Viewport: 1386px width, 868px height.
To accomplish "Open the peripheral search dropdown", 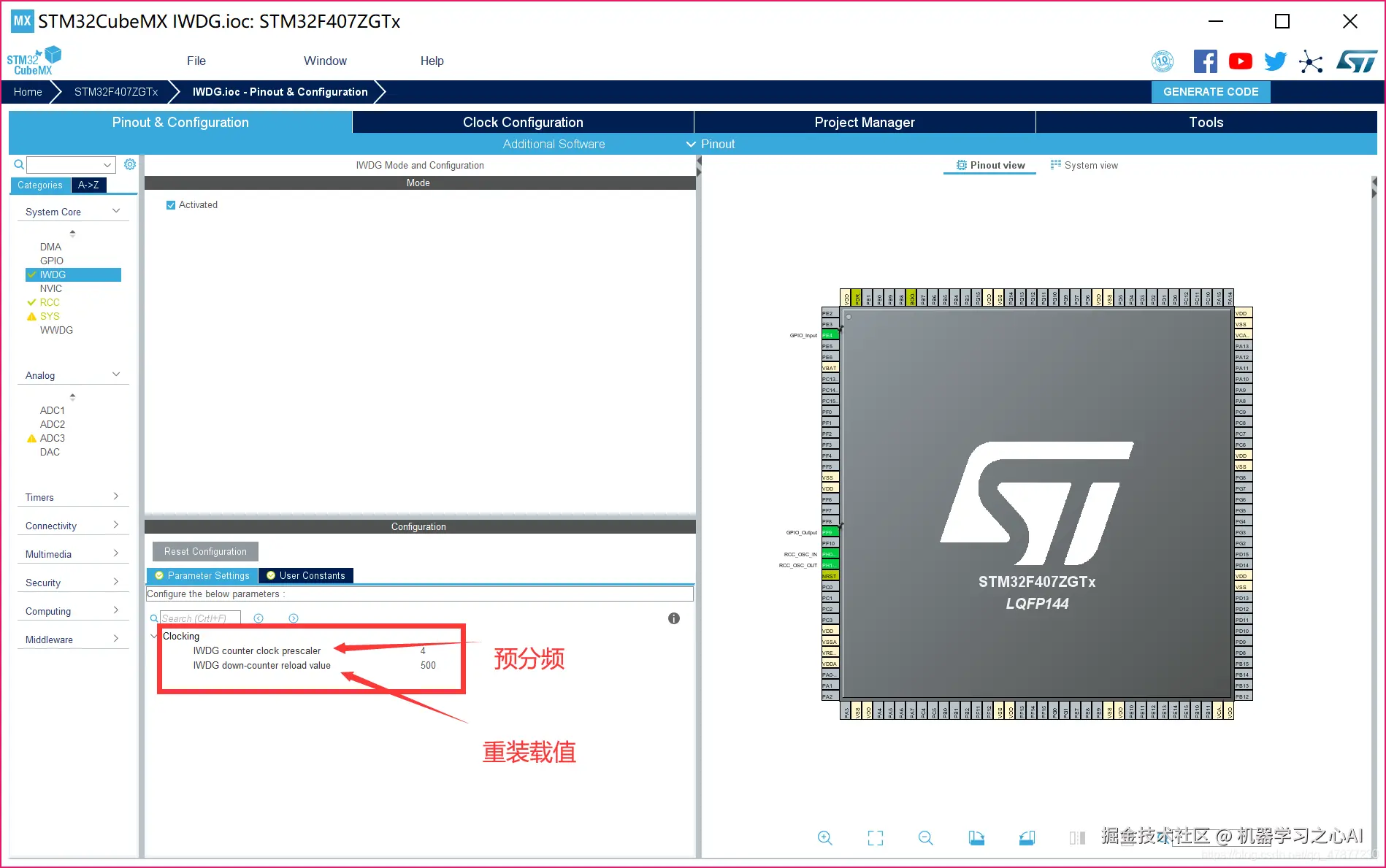I will (107, 164).
